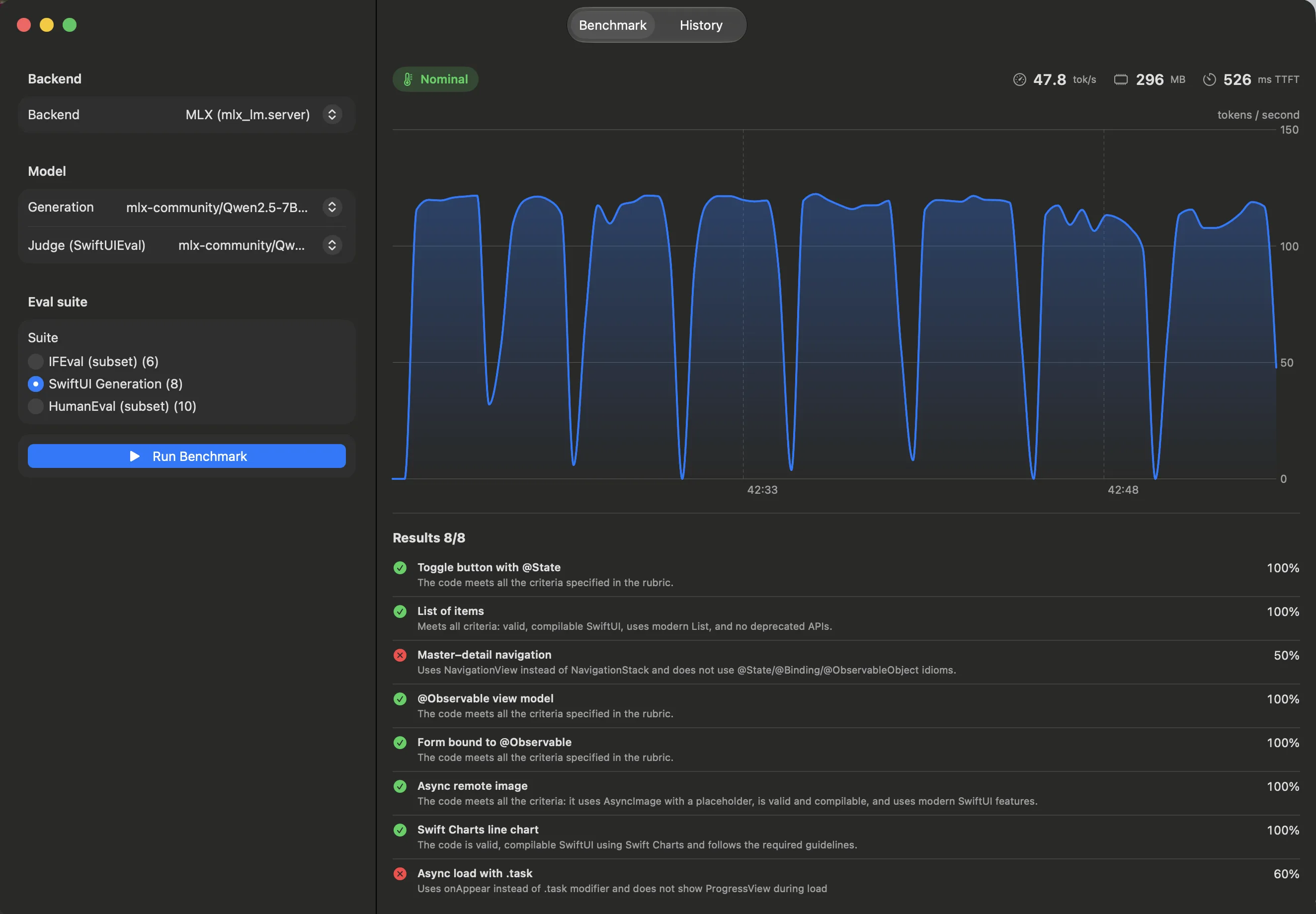Run the benchmark

coord(187,456)
